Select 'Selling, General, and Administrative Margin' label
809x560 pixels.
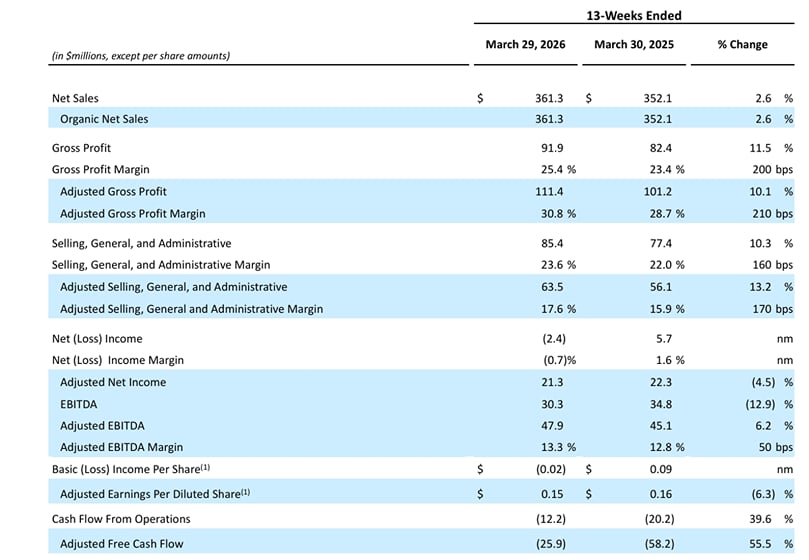point(161,265)
